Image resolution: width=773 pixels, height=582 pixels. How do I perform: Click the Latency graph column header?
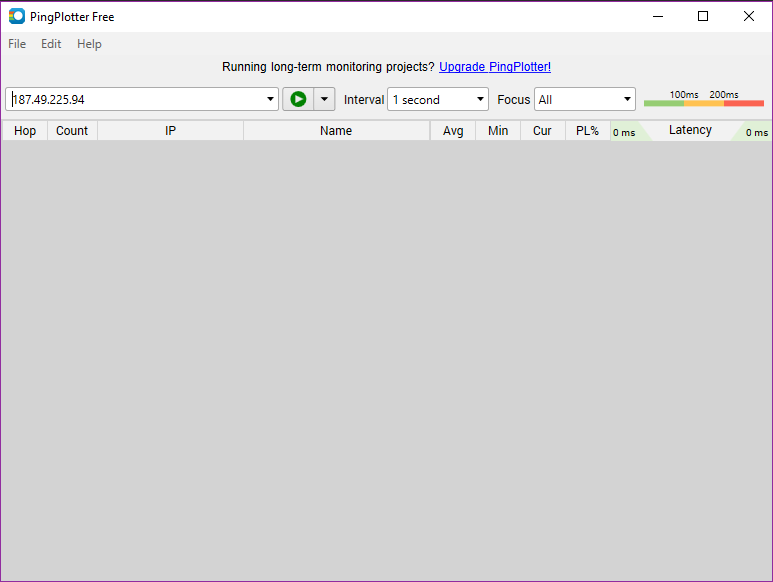click(690, 130)
